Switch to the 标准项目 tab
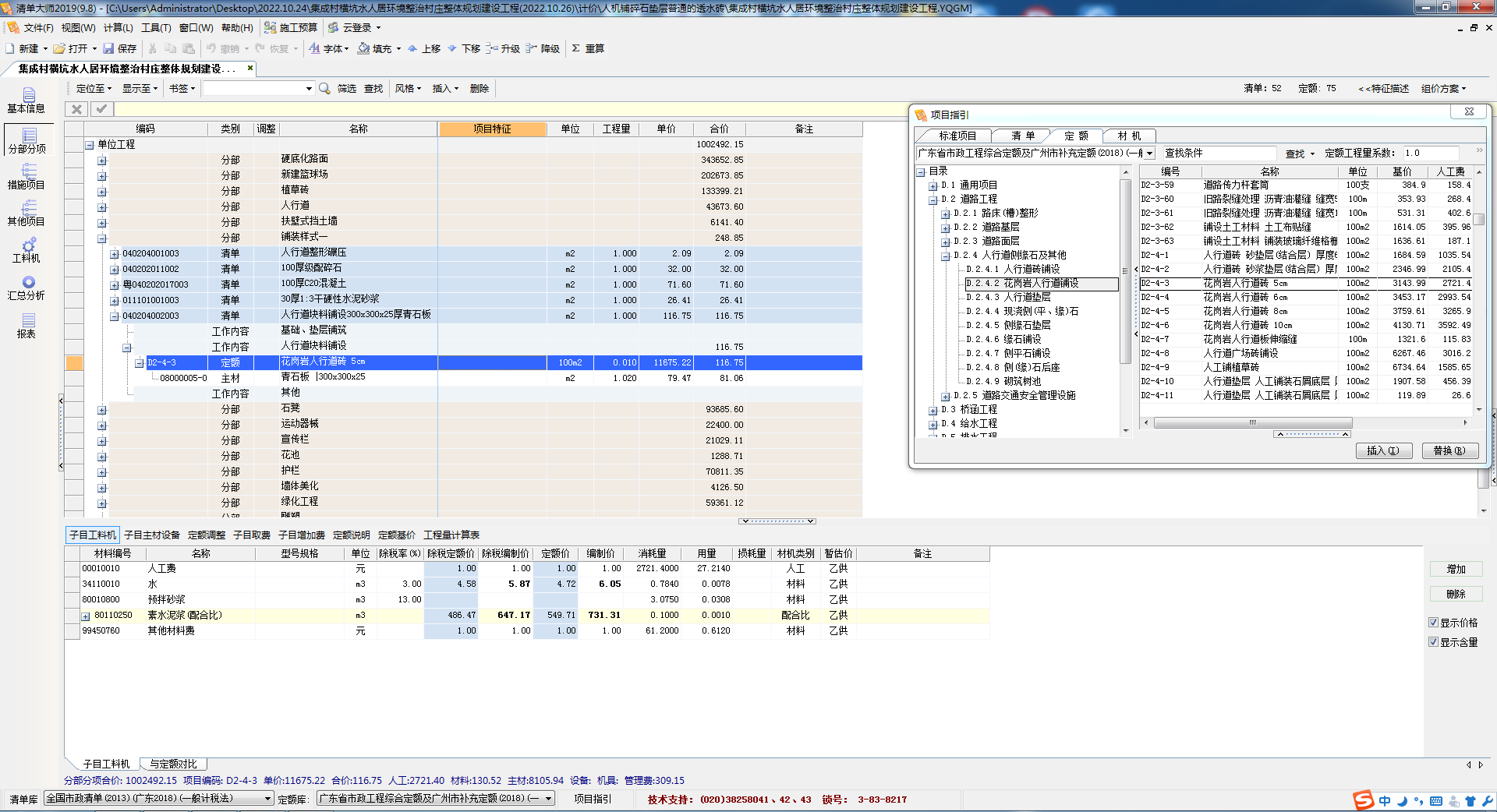Viewport: 1497px width, 812px height. point(957,136)
